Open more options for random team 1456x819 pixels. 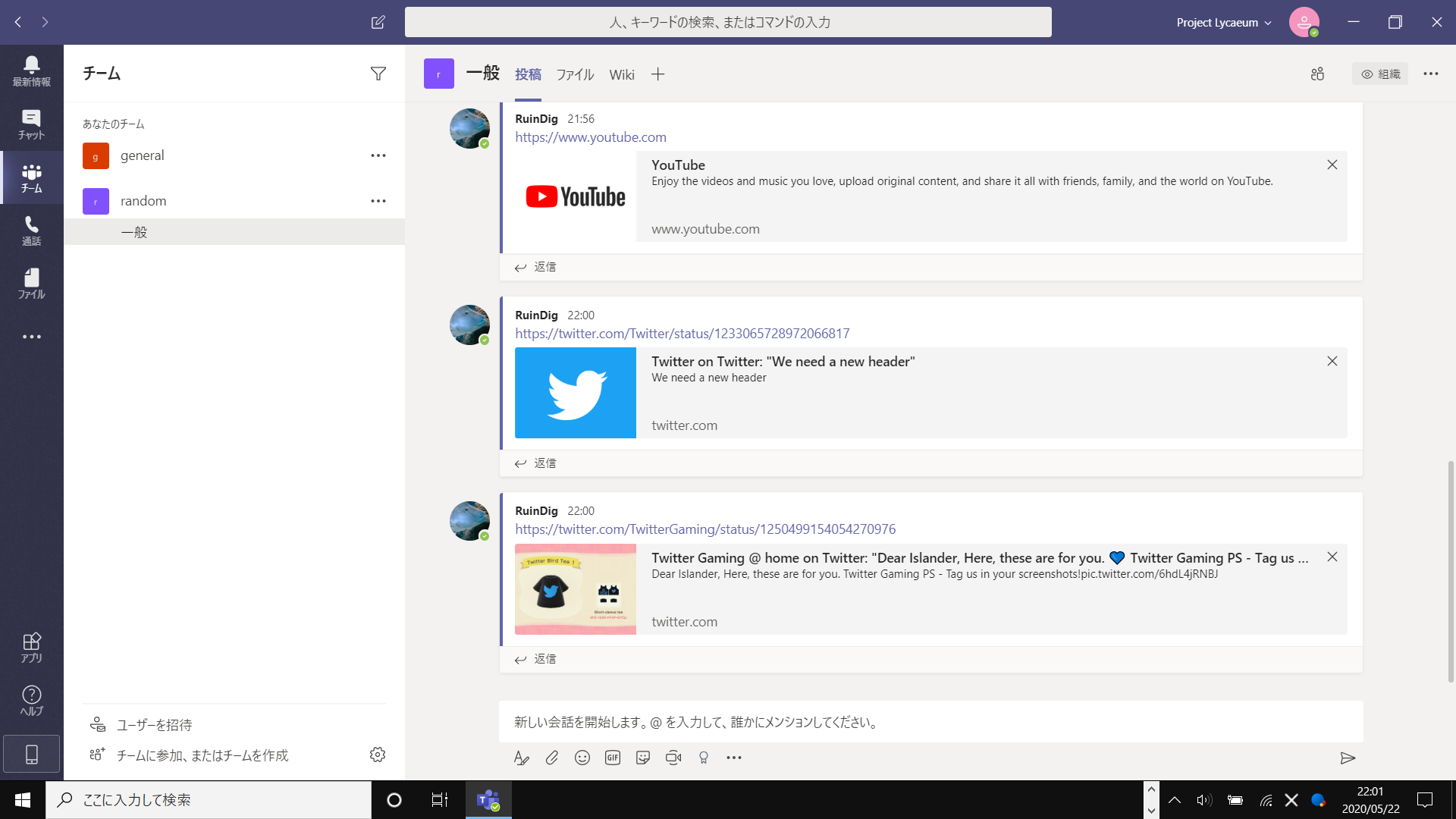378,201
